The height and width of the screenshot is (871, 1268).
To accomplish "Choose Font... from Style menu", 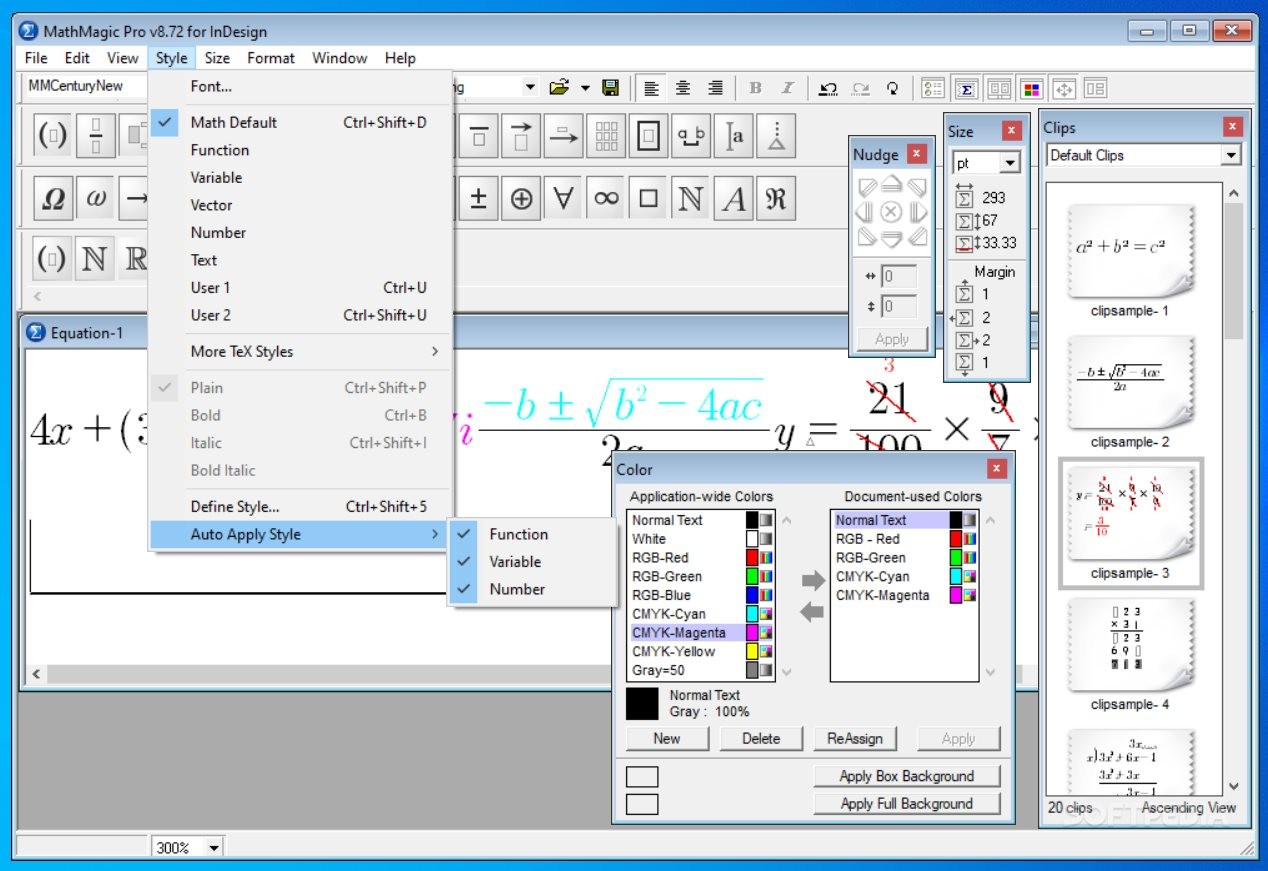I will pyautogui.click(x=301, y=86).
